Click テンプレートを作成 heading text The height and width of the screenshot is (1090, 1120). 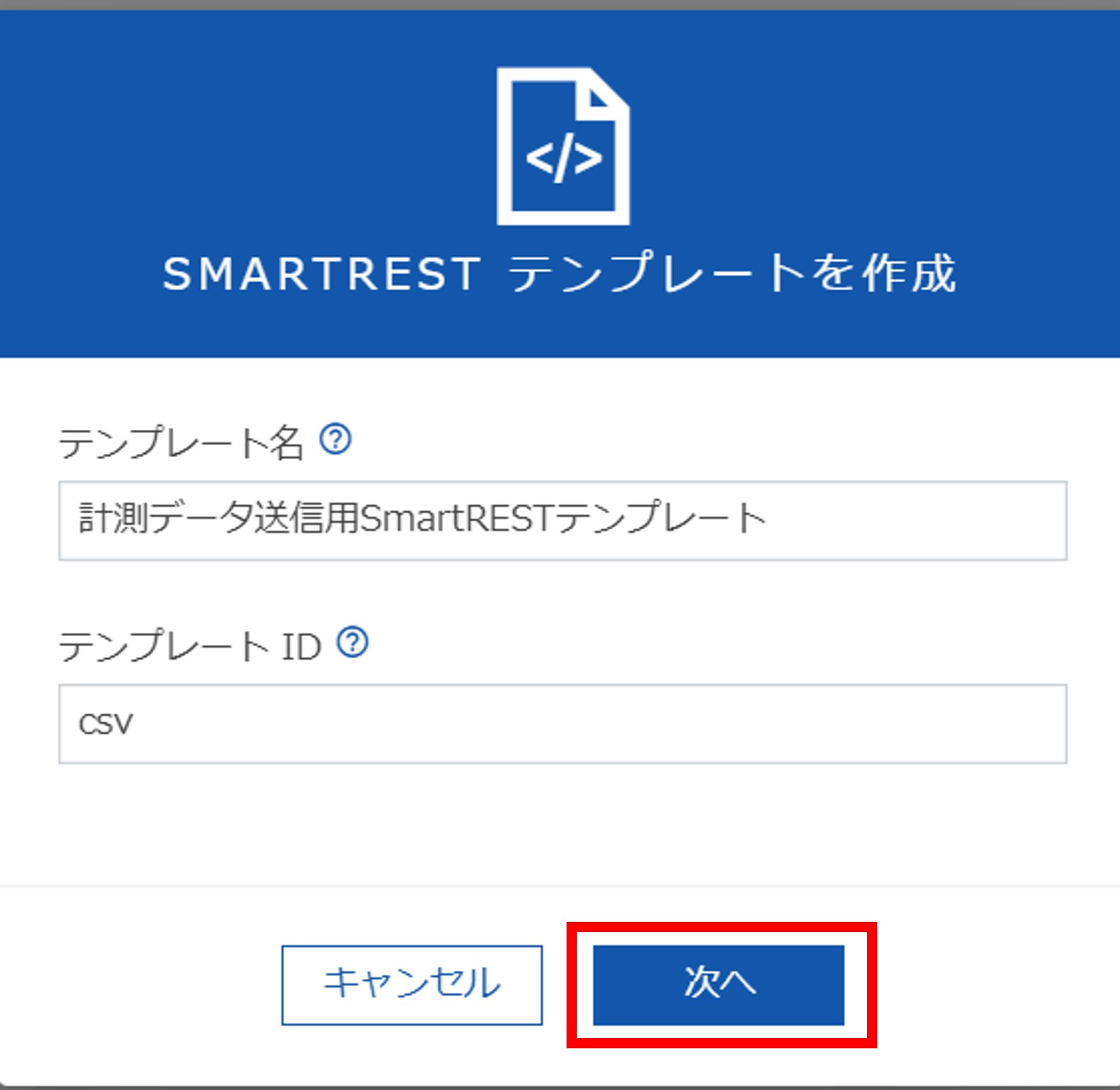point(733,273)
